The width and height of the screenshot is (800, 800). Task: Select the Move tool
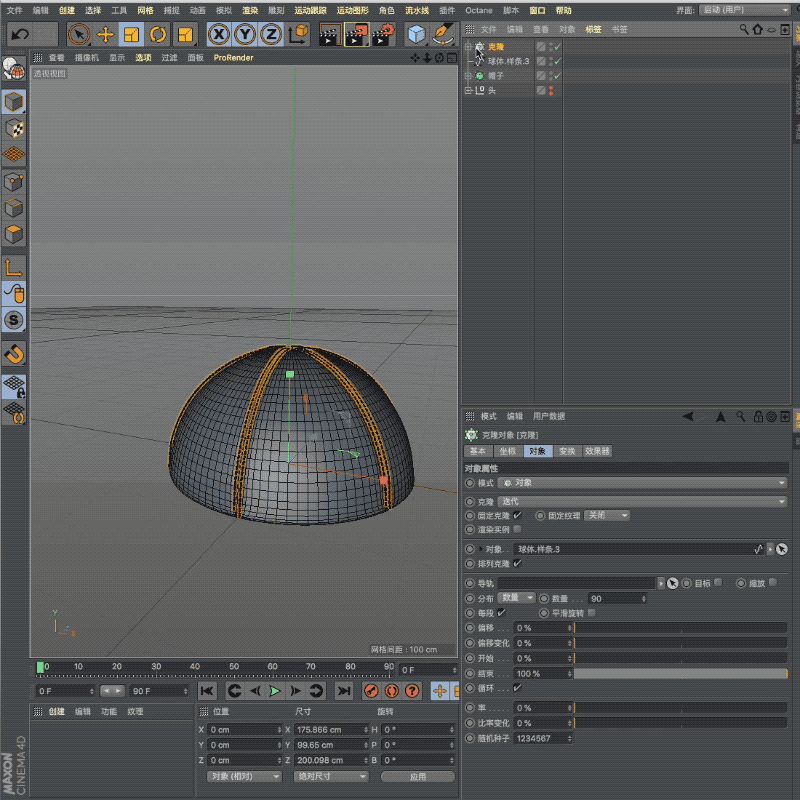coord(105,34)
